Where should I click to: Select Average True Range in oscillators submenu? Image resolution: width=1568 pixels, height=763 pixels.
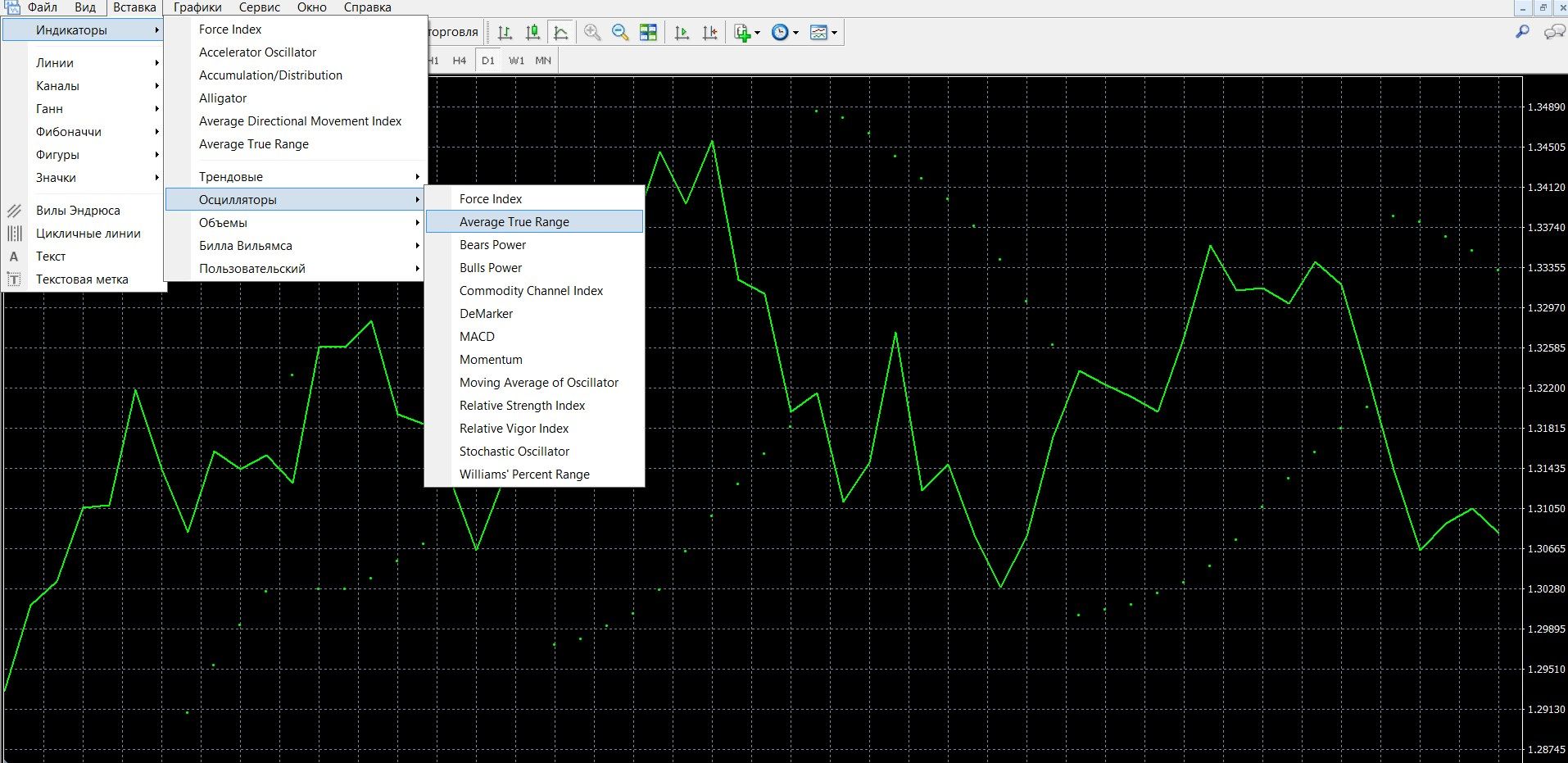tap(535, 222)
